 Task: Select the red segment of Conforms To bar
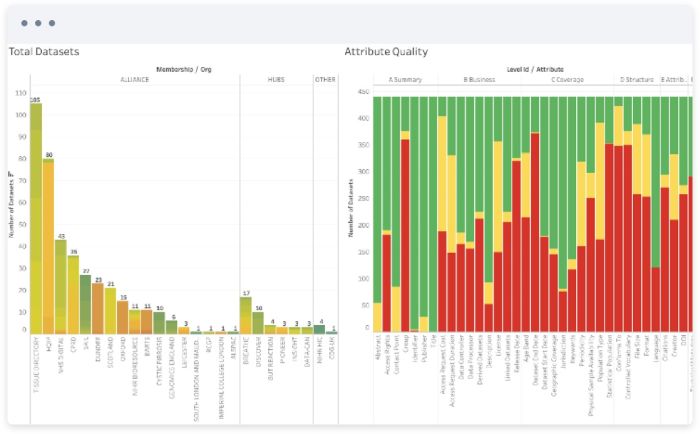point(618,238)
